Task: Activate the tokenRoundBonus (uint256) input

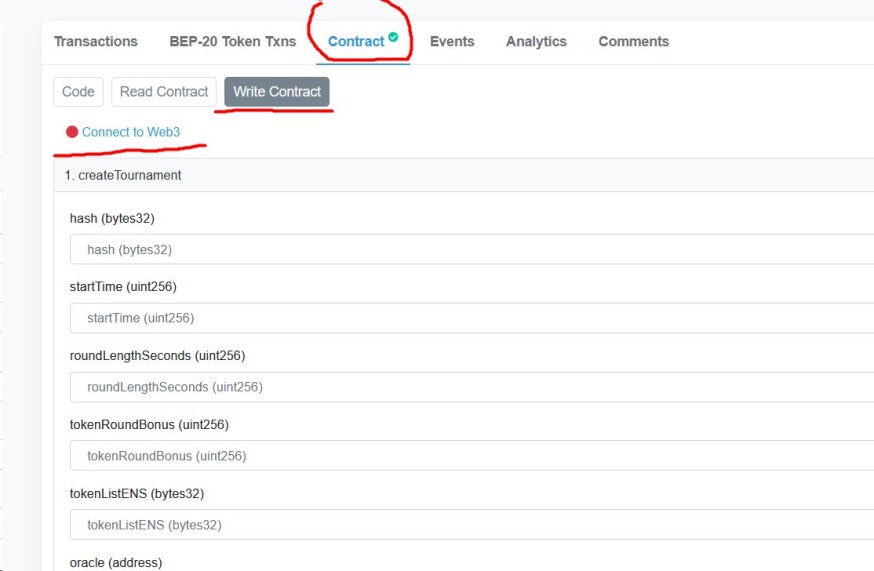Action: (472, 456)
